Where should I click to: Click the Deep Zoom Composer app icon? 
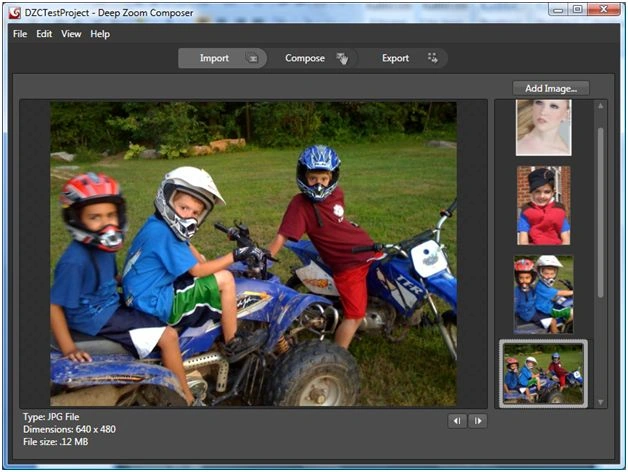click(14, 13)
